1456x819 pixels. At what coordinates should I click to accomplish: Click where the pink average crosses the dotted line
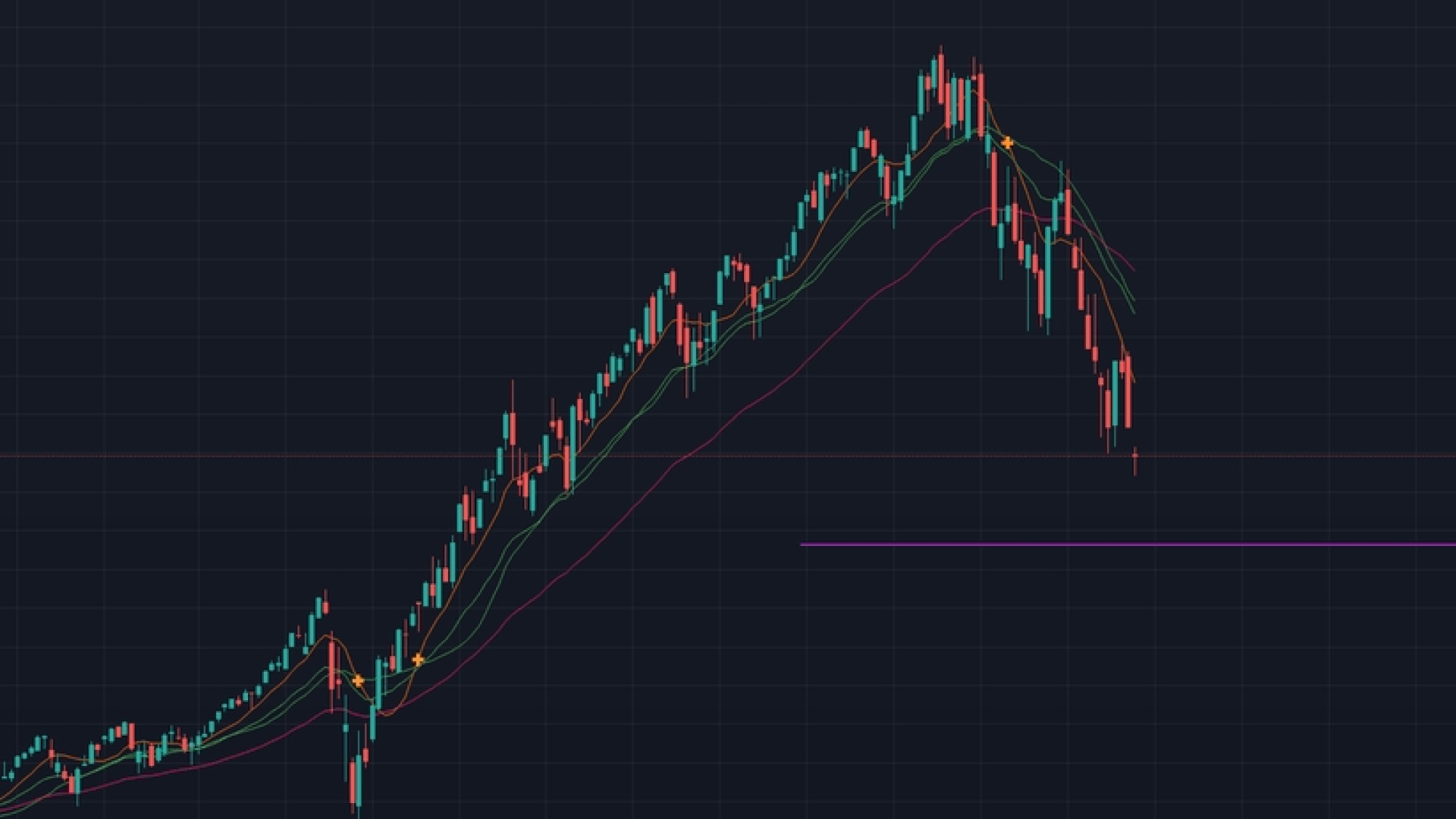pos(685,456)
